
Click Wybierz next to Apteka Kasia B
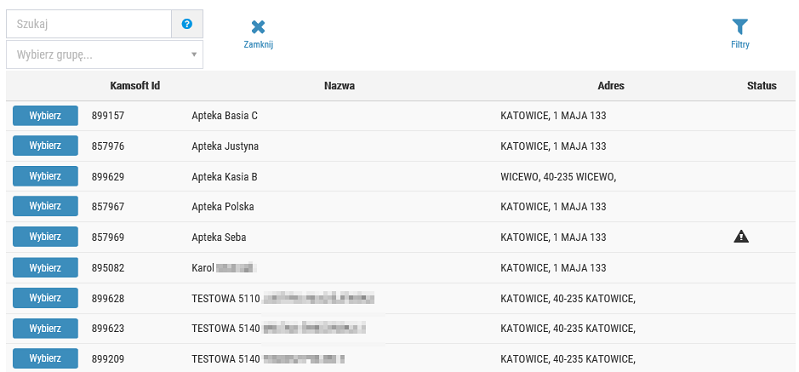click(x=45, y=176)
